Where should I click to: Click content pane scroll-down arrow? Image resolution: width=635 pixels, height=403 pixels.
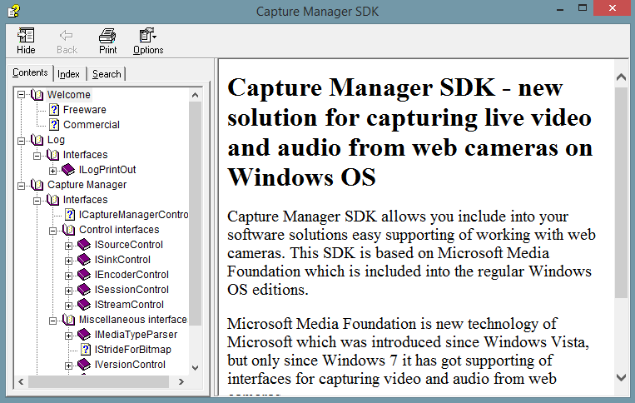(x=621, y=378)
